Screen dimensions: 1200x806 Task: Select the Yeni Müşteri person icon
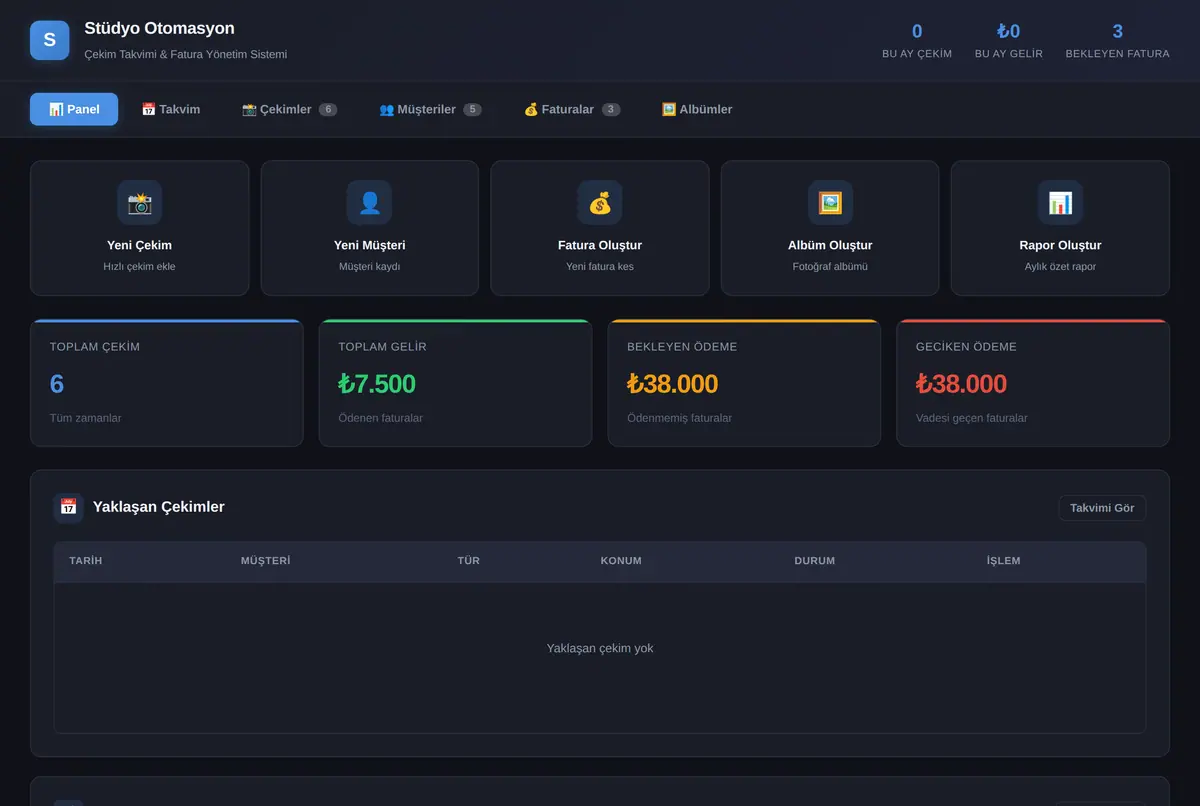coord(369,203)
